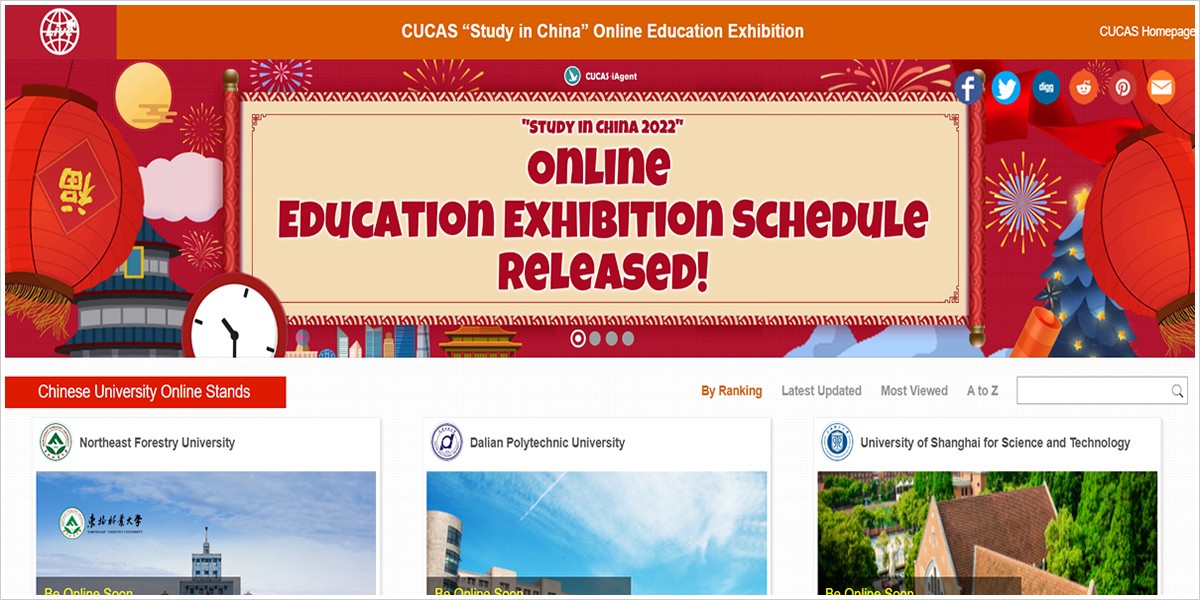1200x600 pixels.
Task: Open Dalian Polytechnic University link
Action: [x=547, y=443]
